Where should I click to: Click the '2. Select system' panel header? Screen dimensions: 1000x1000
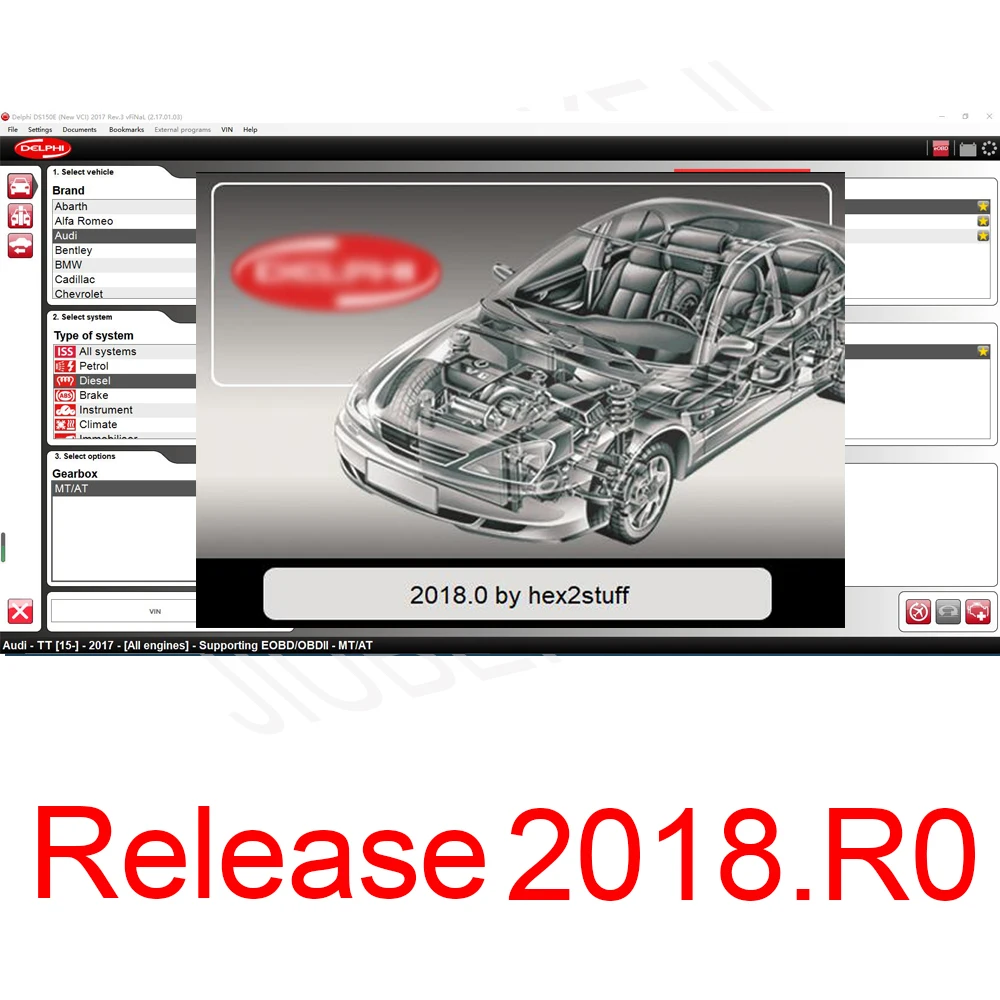point(82,317)
